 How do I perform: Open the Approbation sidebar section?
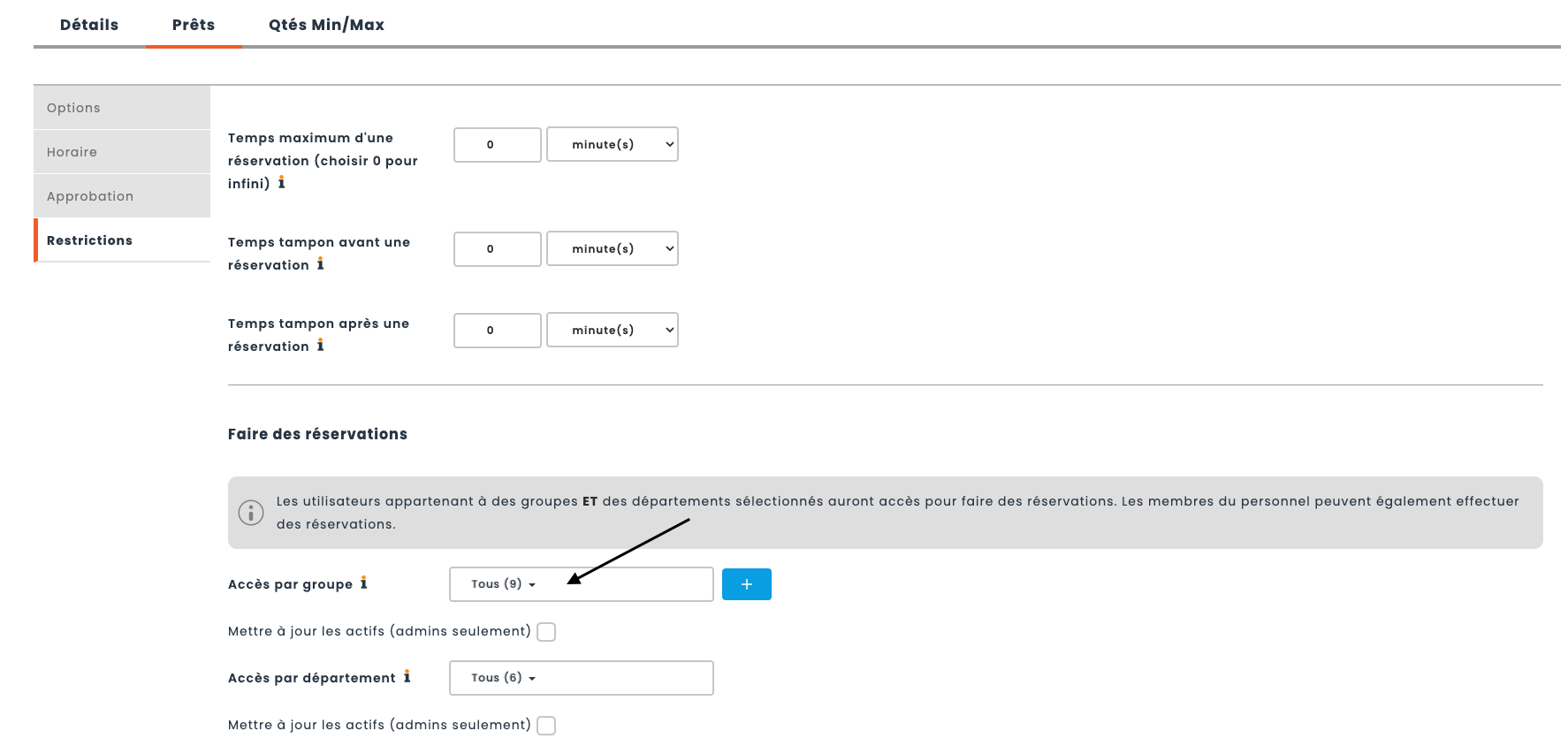coord(122,196)
